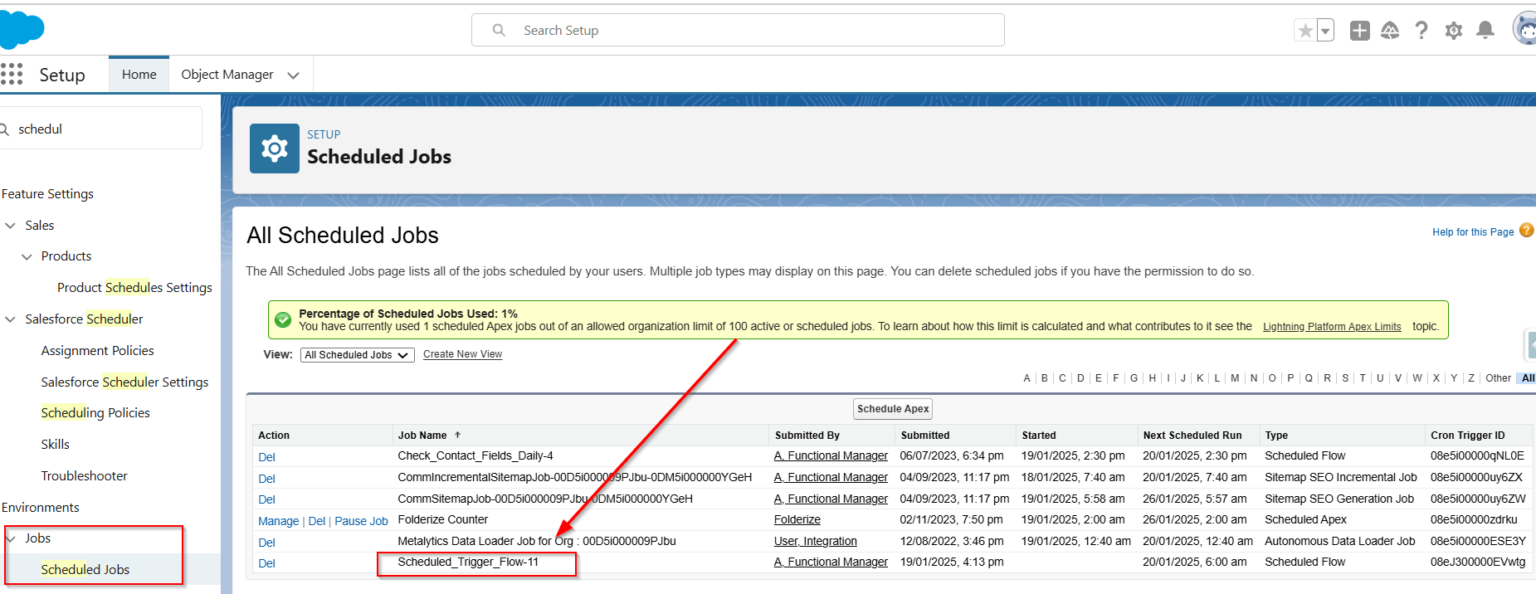The width and height of the screenshot is (1536, 594).
Task: Select the Home tab
Action: coord(139,75)
